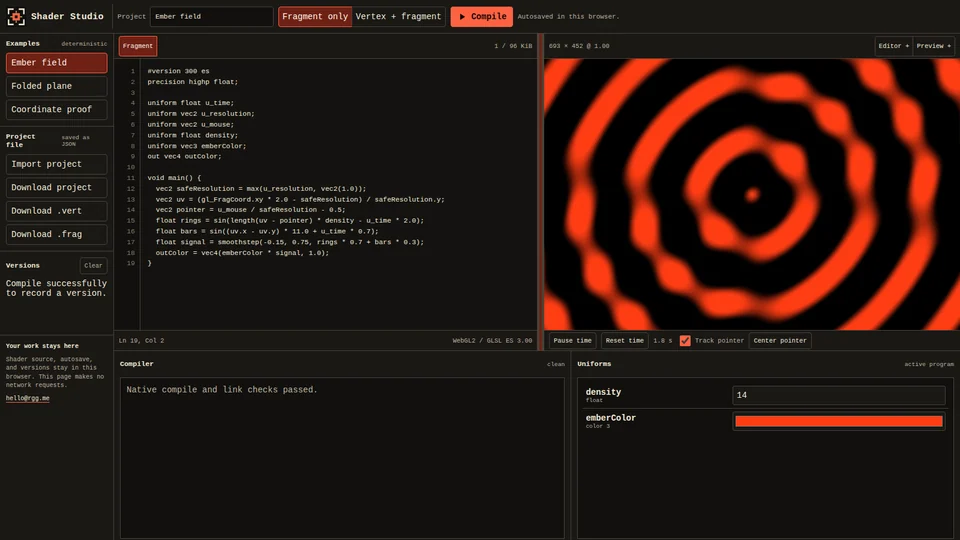This screenshot has width=960, height=540.
Task: Load the Folded plane example
Action: tap(56, 86)
